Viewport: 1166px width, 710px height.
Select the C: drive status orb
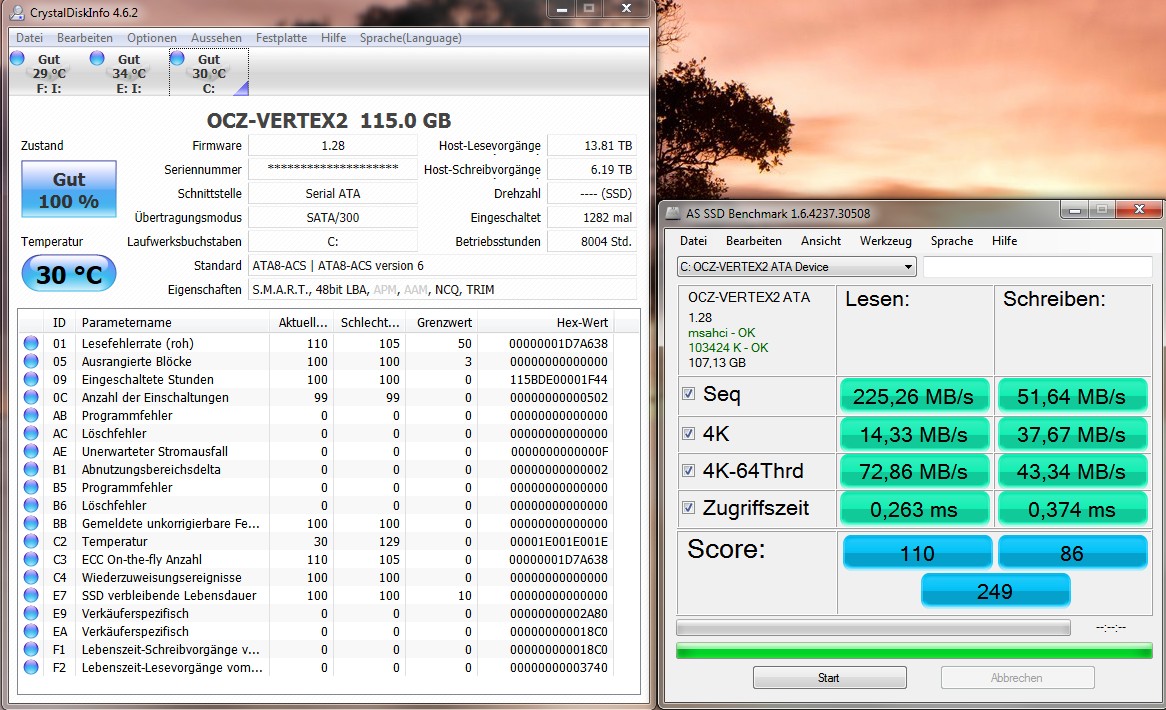tap(178, 58)
